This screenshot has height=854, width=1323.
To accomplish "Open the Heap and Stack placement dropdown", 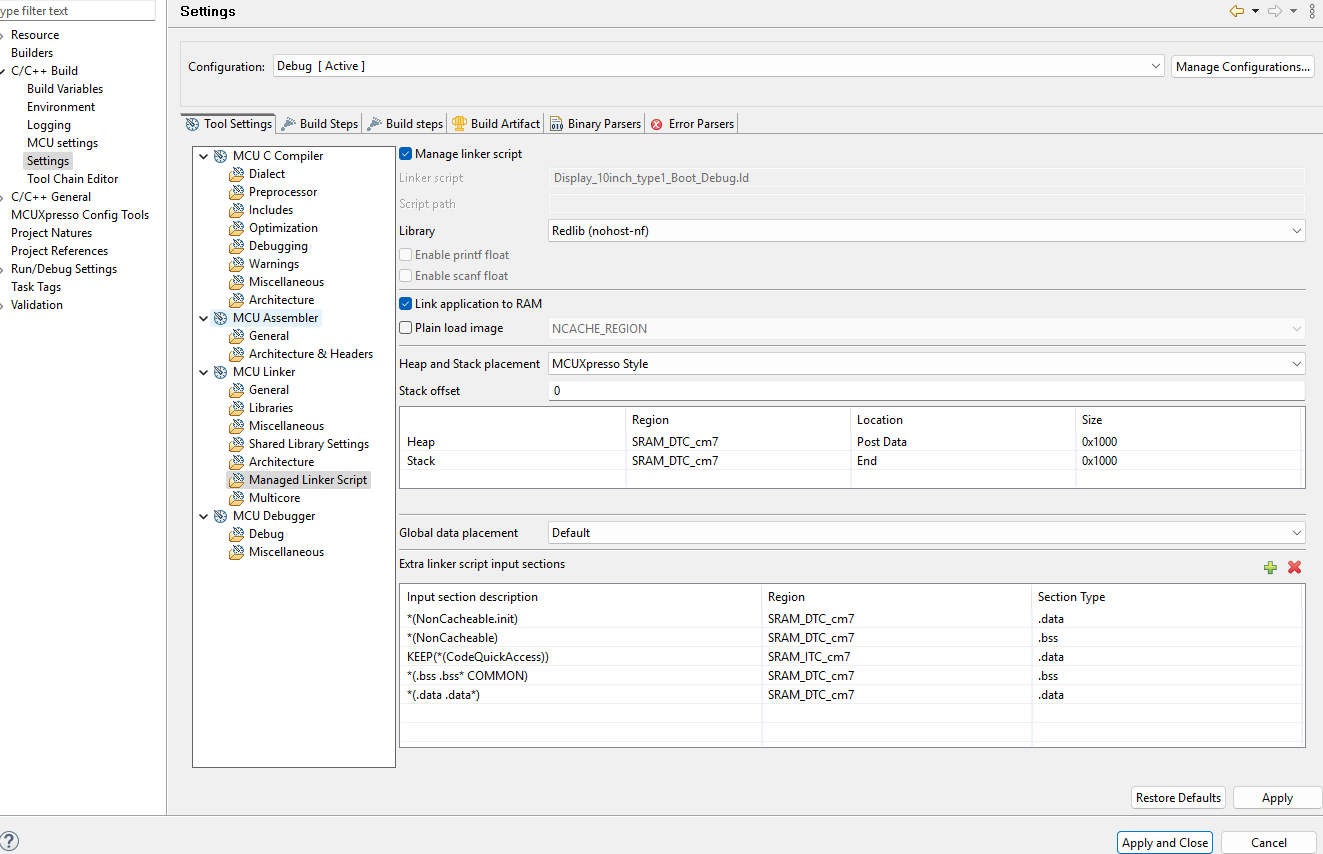I will click(x=1297, y=363).
